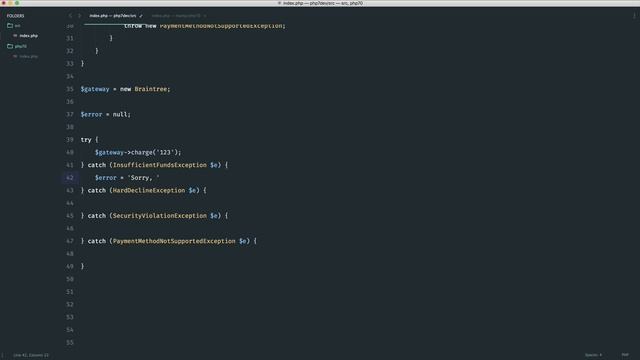This screenshot has height=360, width=640.
Task: Click the $gateway->charge('123') line
Action: 138,152
